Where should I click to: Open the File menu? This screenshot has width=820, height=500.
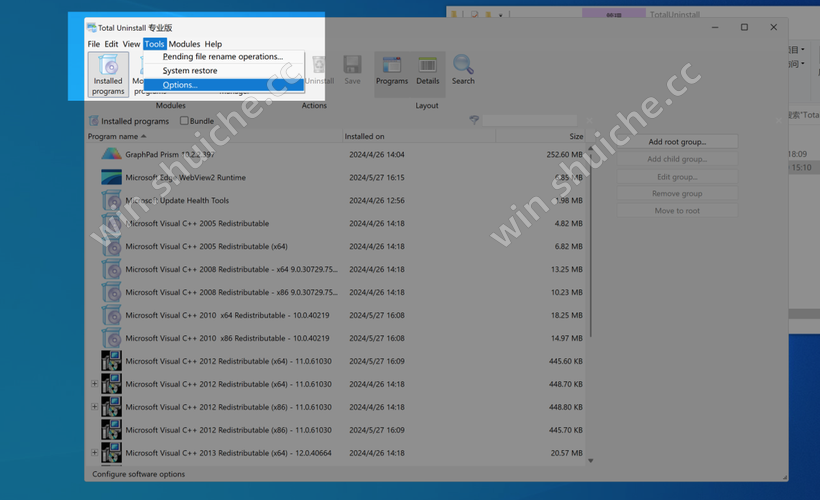[x=94, y=44]
